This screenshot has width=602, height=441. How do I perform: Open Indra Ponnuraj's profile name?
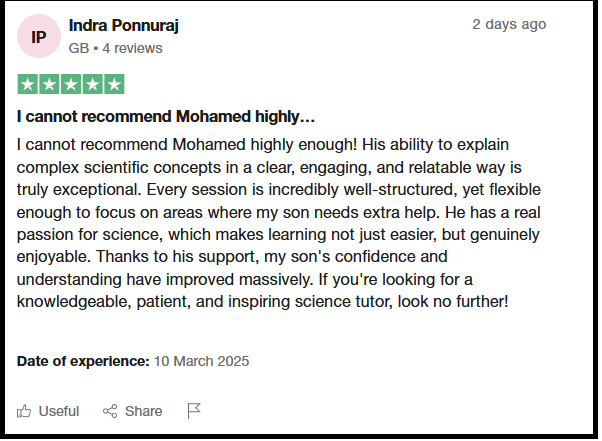point(124,26)
